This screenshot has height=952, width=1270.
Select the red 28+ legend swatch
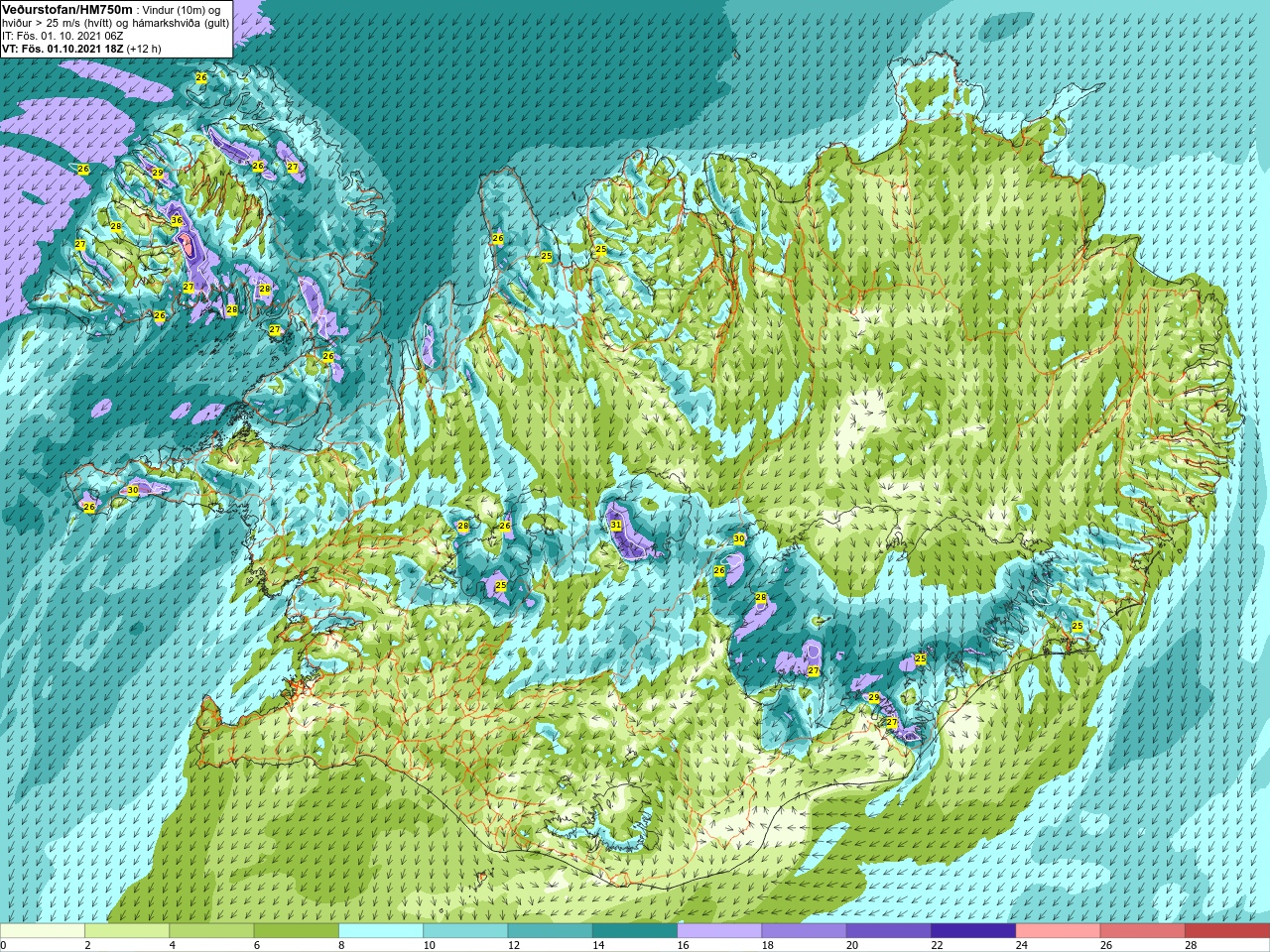1227,931
